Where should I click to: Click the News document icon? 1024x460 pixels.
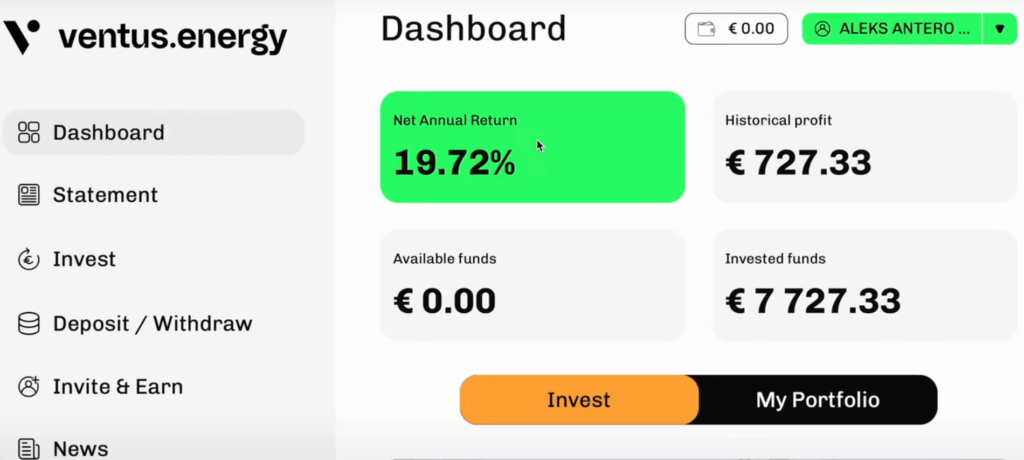click(29, 449)
